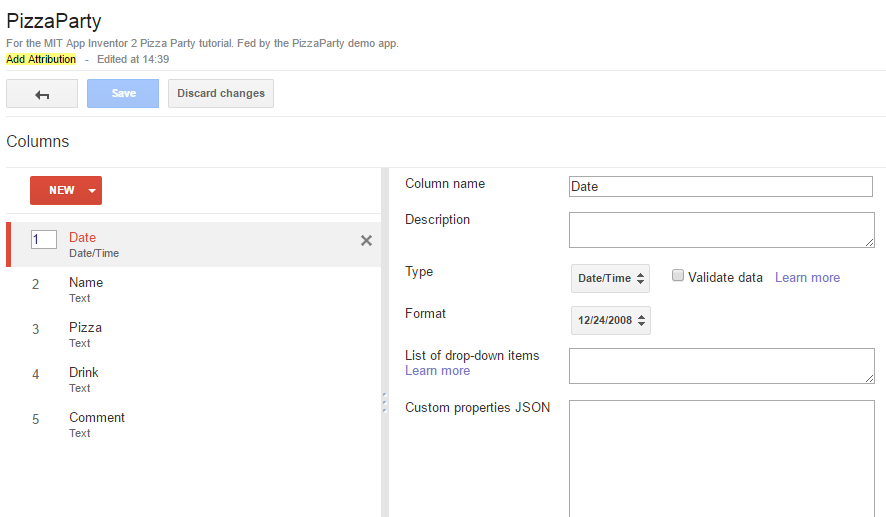Click the NEW button label
886x517 pixels.
pos(62,190)
